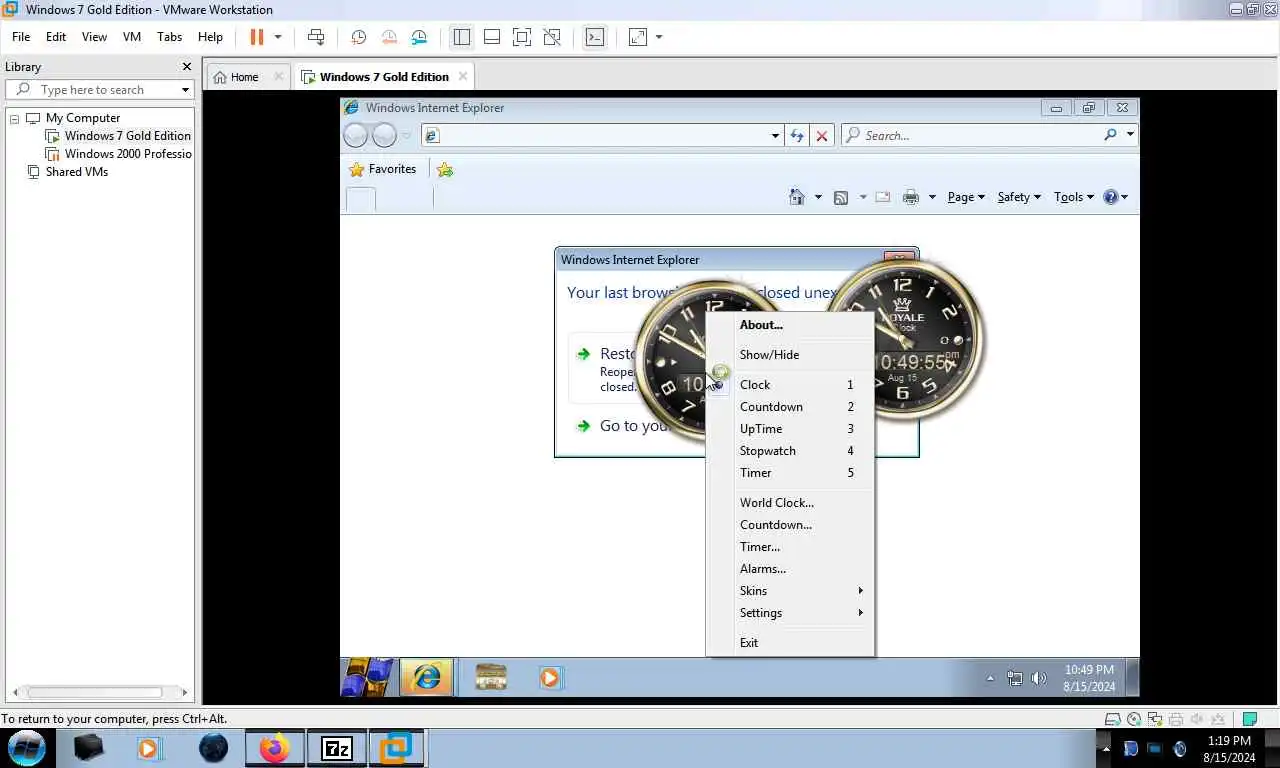Collapse the My Computer tree node

[15, 118]
